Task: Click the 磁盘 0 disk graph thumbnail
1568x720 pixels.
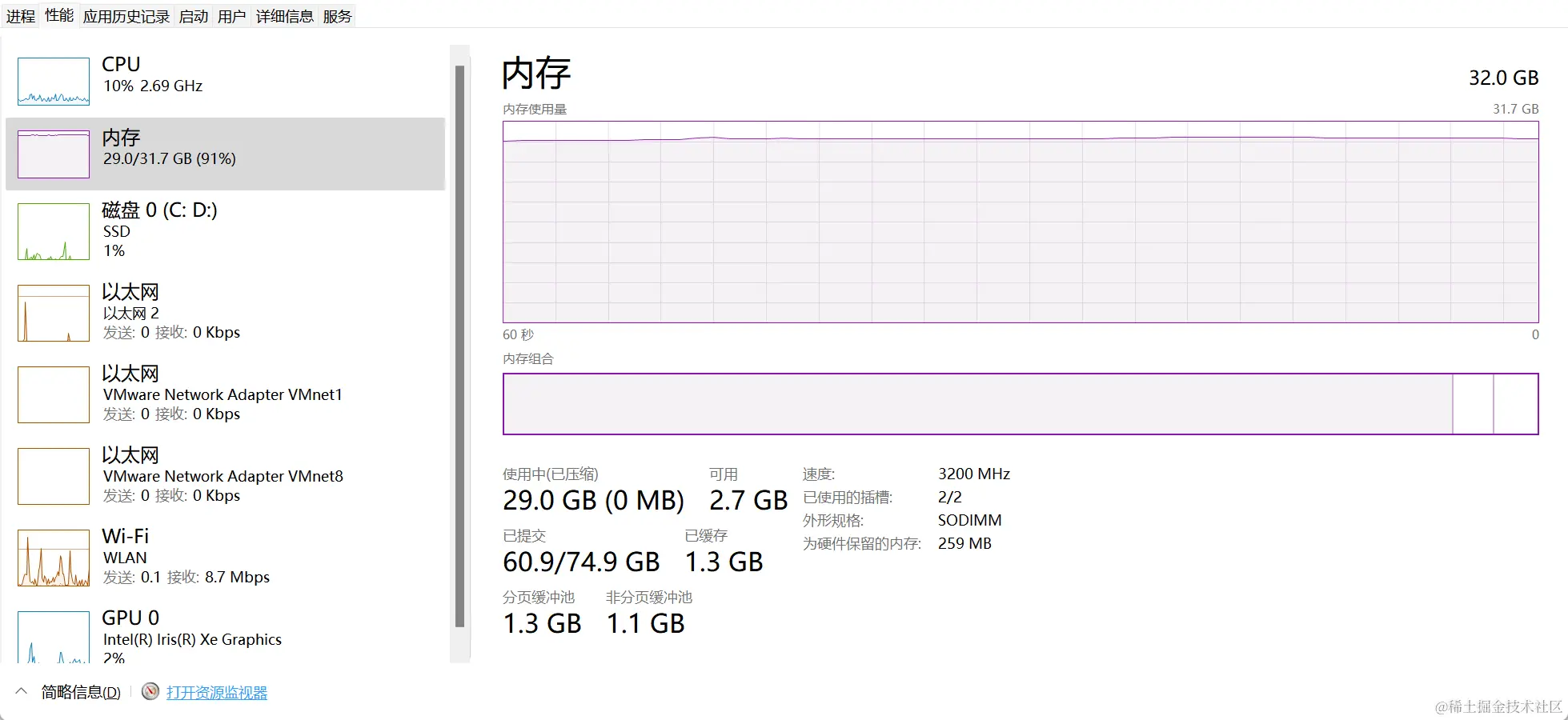Action: [x=54, y=232]
